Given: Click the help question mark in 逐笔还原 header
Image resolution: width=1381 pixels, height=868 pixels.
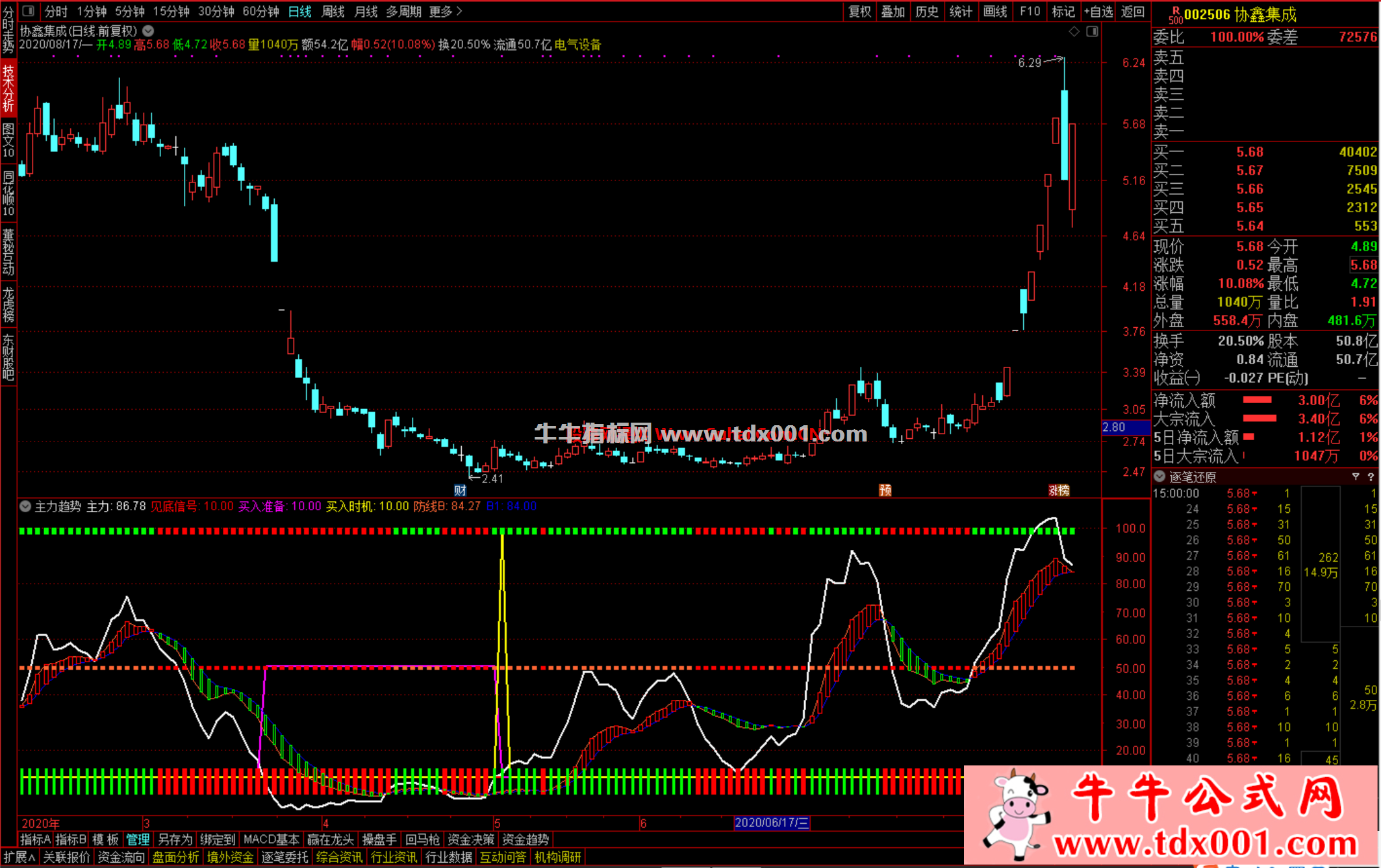Looking at the screenshot, I should 1371,477.
